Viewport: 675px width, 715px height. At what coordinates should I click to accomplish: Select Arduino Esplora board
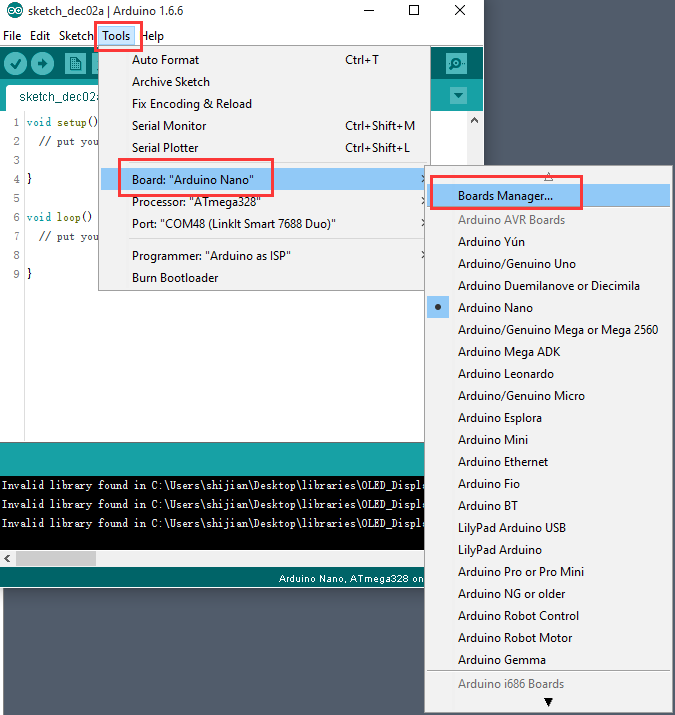coord(549,418)
